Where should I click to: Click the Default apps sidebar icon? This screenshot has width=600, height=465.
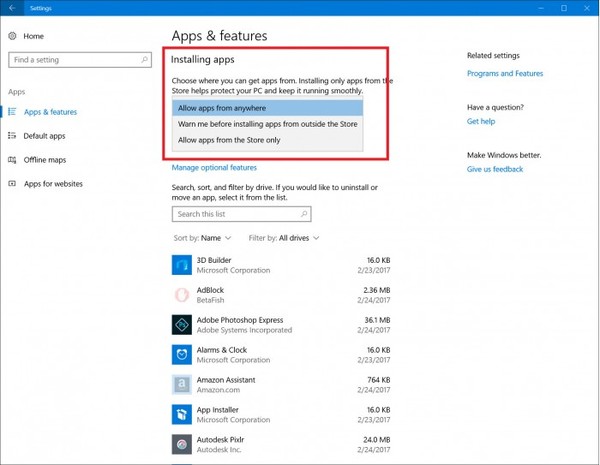coord(12,135)
